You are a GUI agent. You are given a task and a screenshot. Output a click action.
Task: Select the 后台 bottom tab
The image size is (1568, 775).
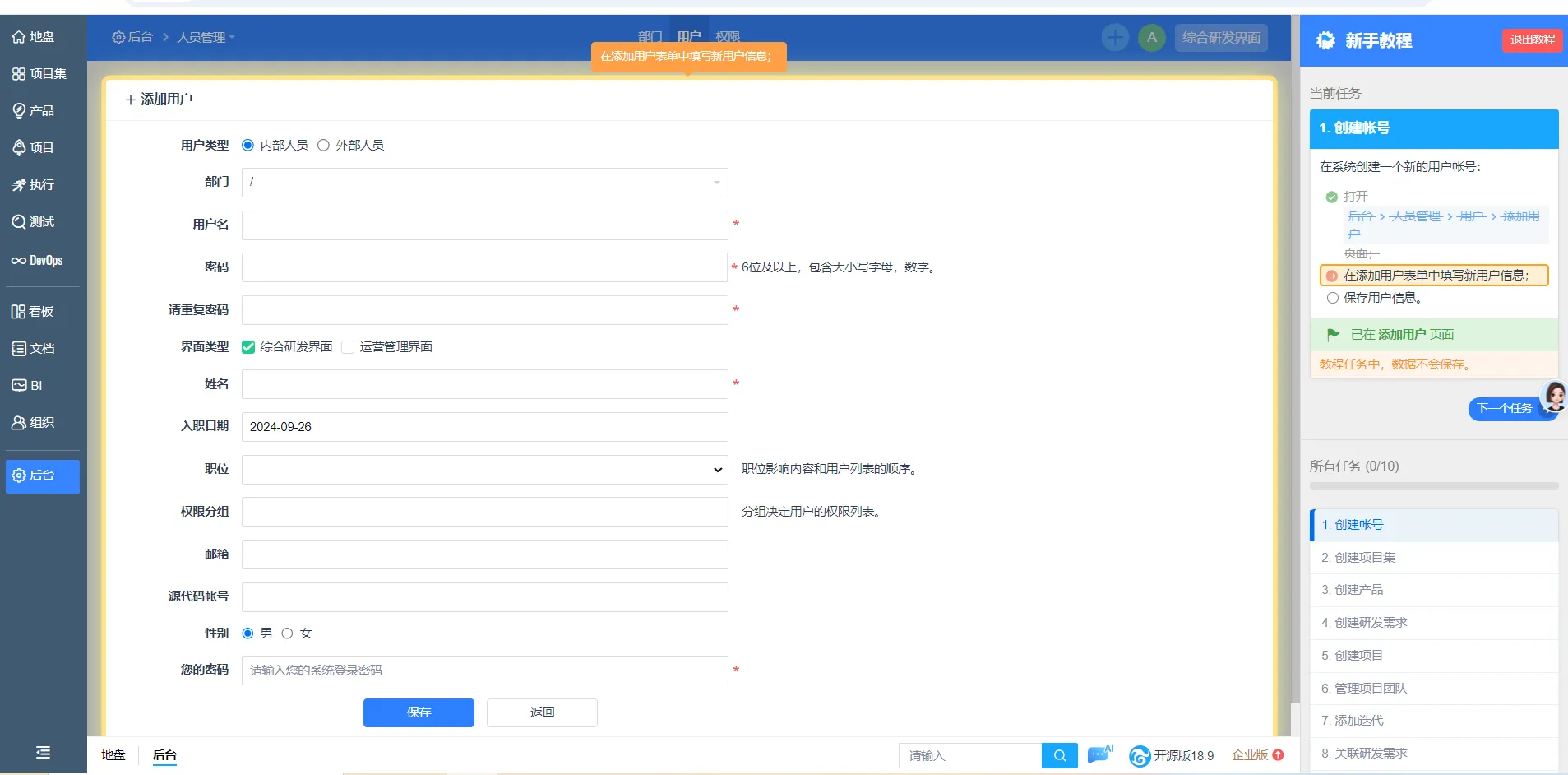click(x=164, y=755)
